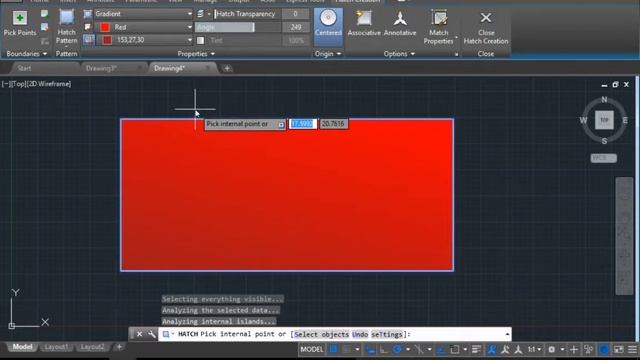Add a new layout with plus
Viewport: 640px width, 360px height.
coord(119,347)
